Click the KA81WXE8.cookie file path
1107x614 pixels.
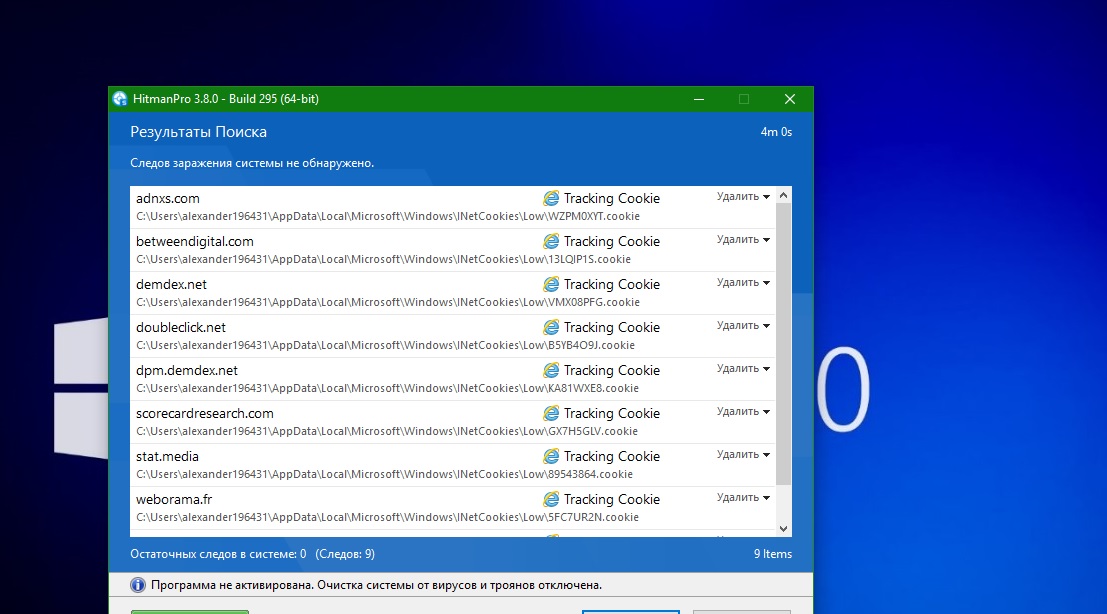coord(387,389)
